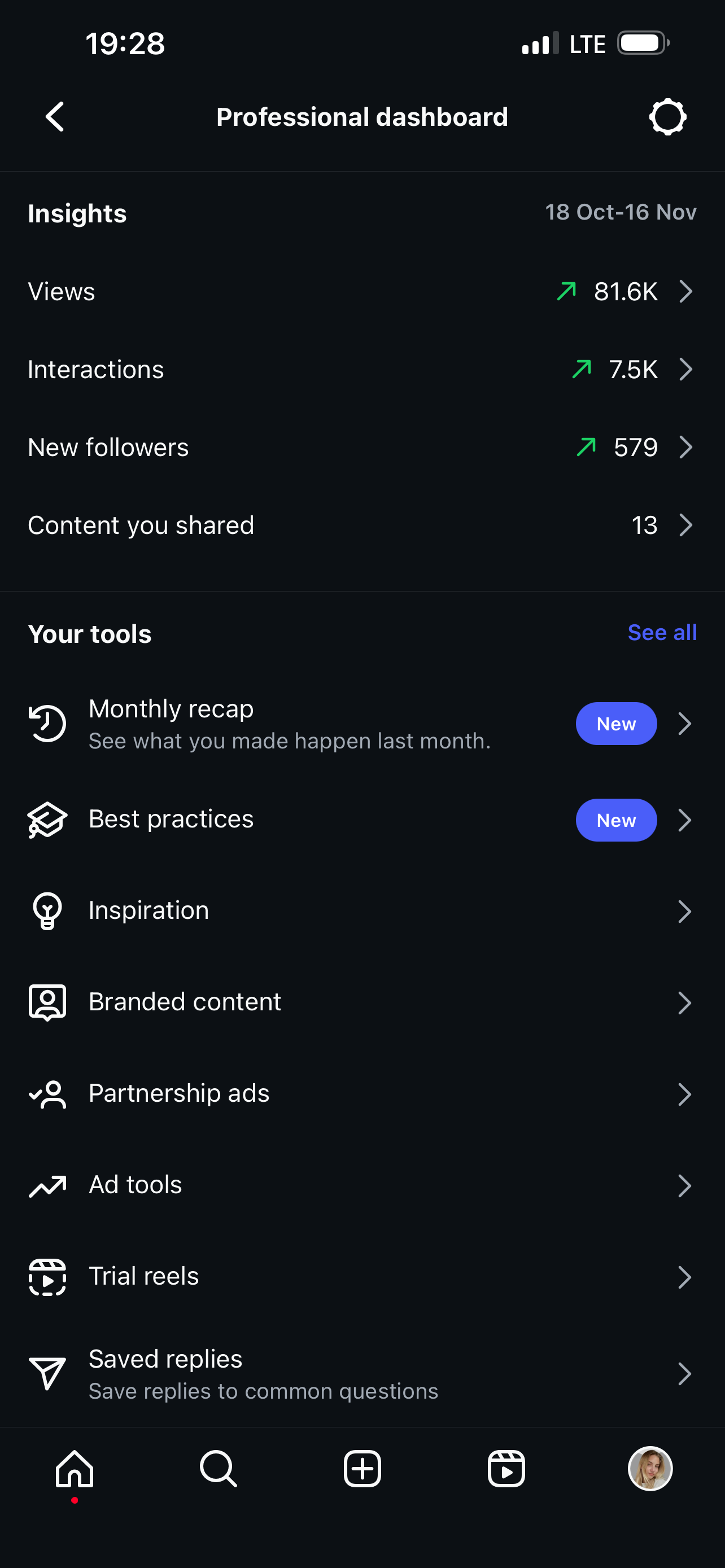Tap the Saved replies paper plane icon
The height and width of the screenshot is (1568, 725).
47,1373
